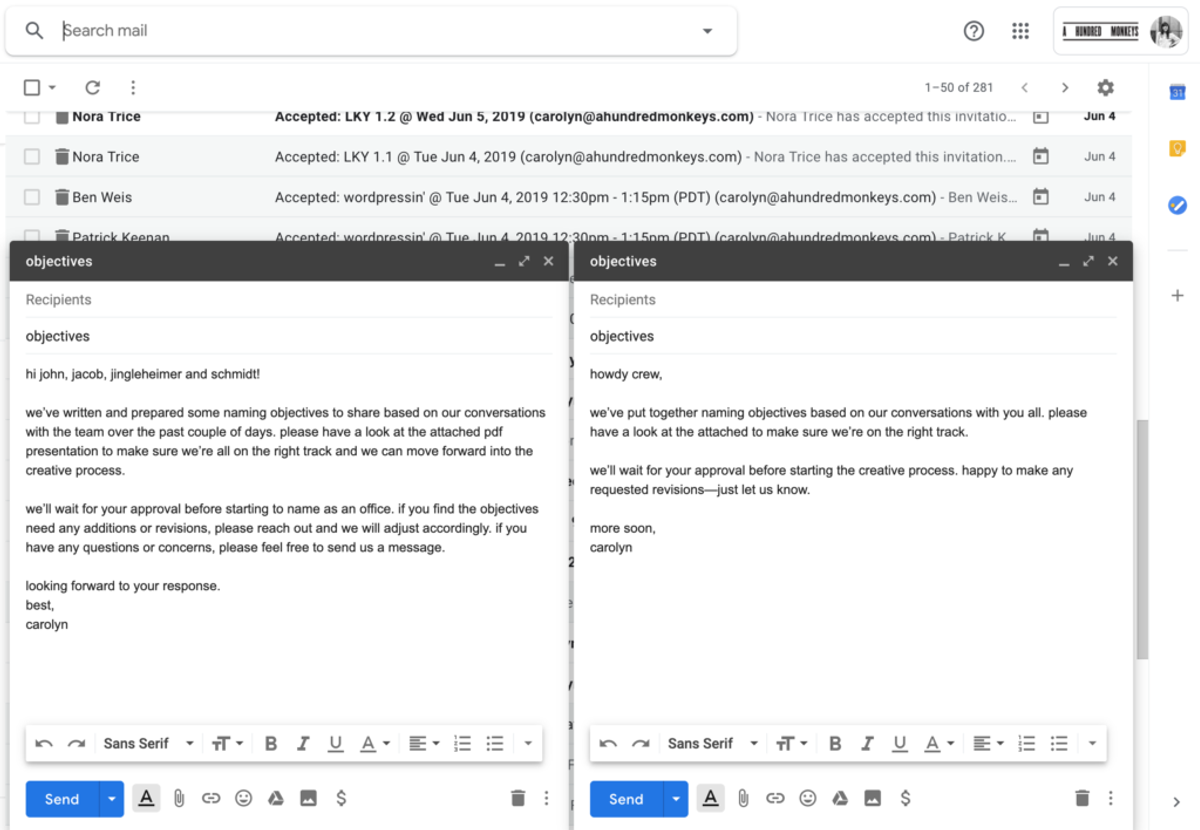Open more send options arrow in right compose
The width and height of the screenshot is (1200, 830).
676,799
